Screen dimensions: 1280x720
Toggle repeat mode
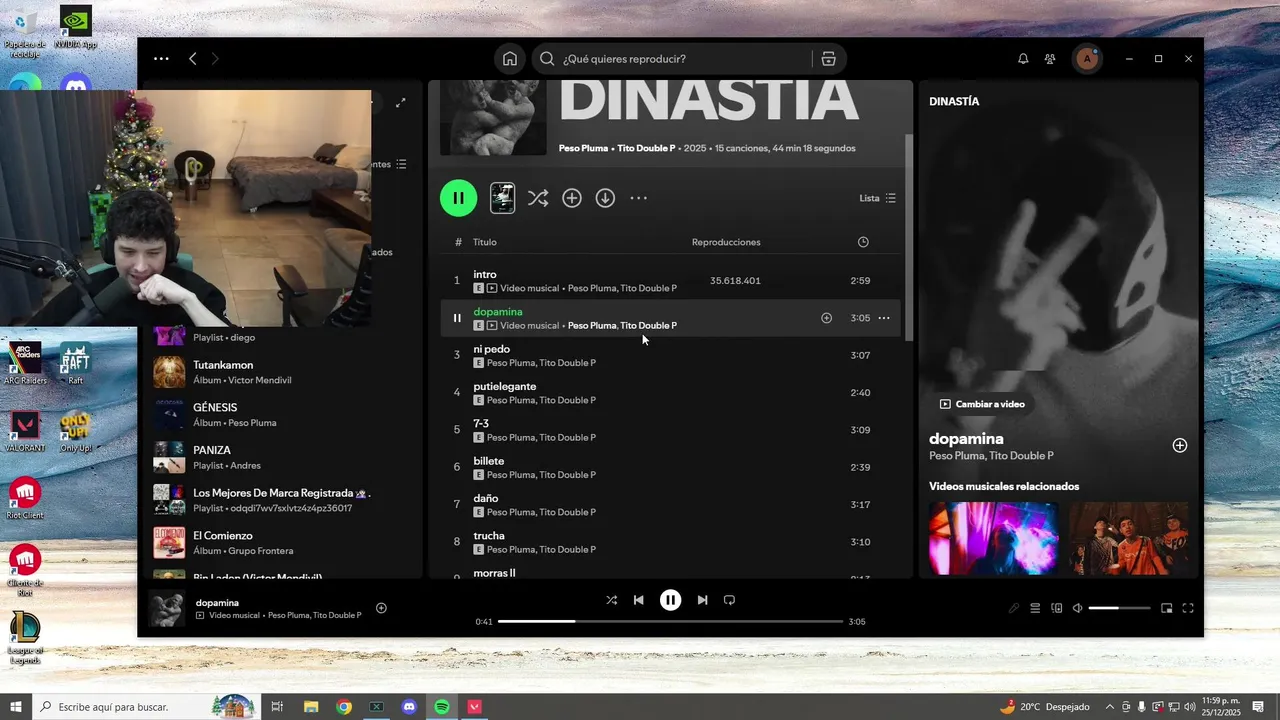point(729,600)
